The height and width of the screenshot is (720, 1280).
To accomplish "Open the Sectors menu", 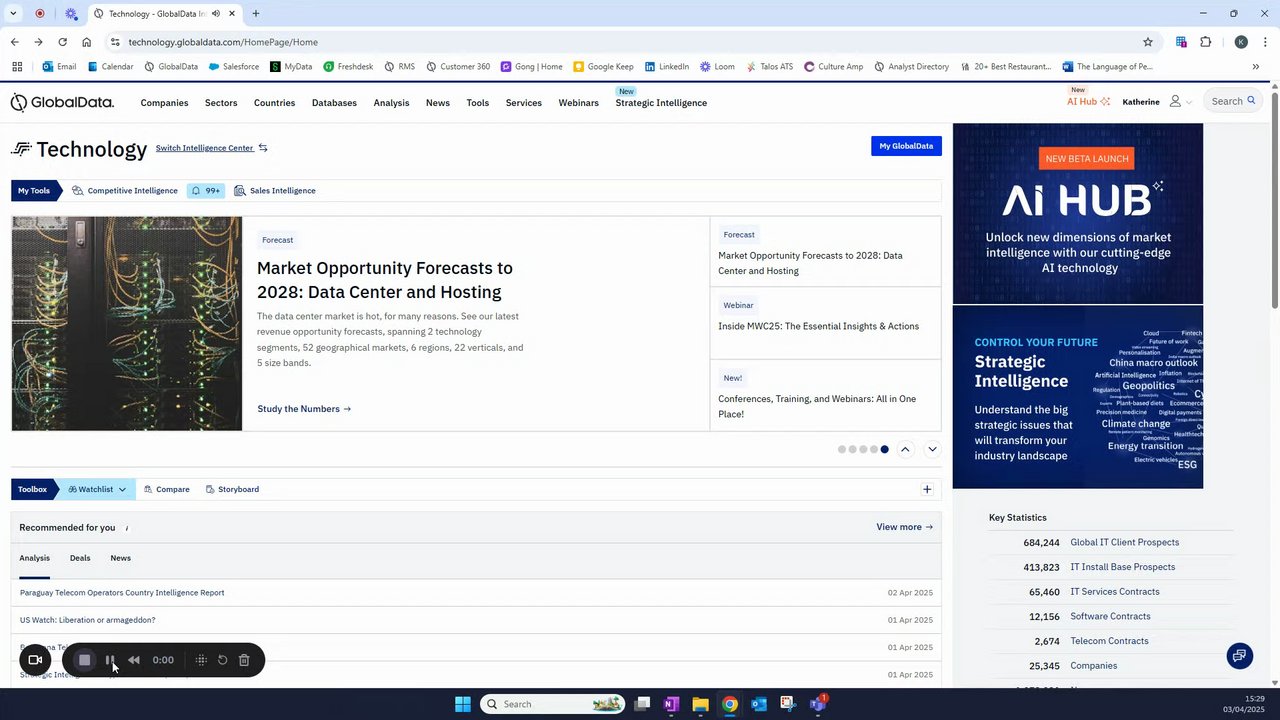I will tap(221, 103).
